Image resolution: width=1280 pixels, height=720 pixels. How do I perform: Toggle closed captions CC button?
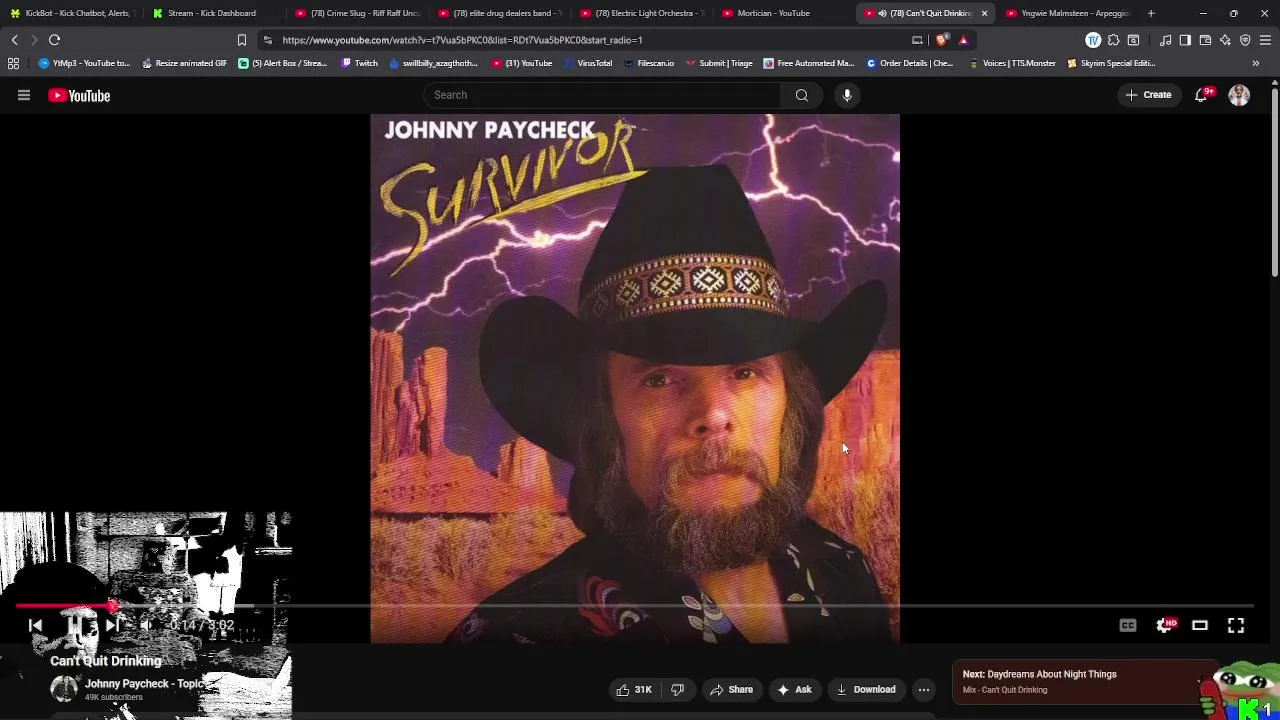pyautogui.click(x=1128, y=625)
